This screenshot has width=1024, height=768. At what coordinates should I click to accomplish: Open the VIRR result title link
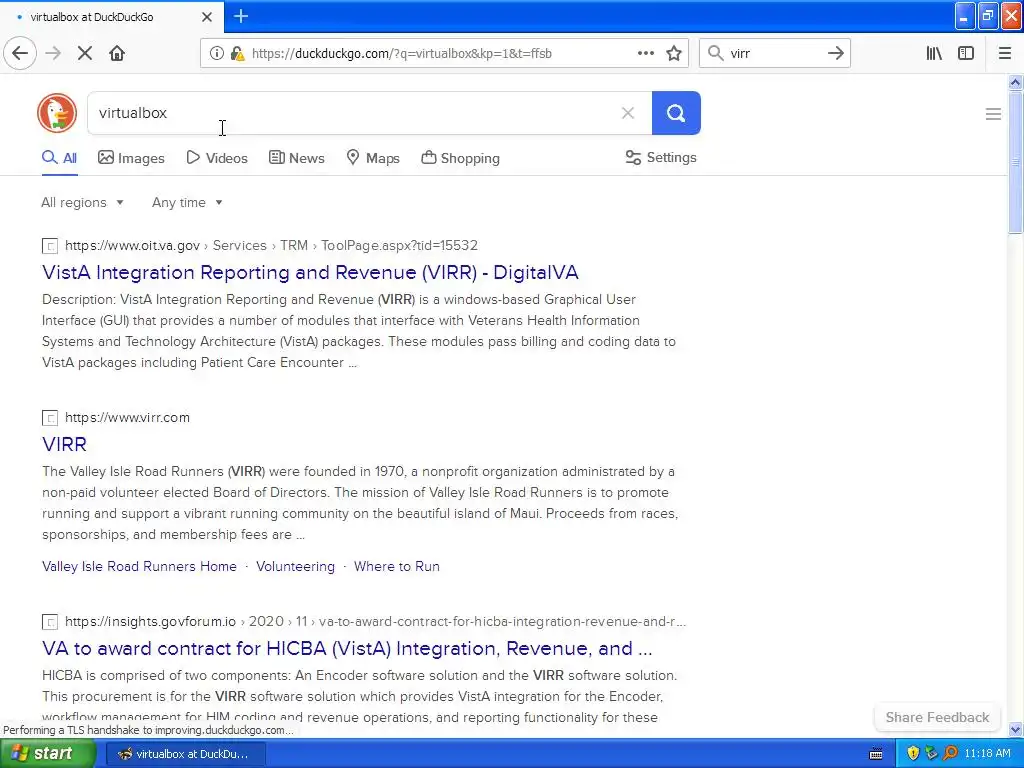[x=64, y=445]
